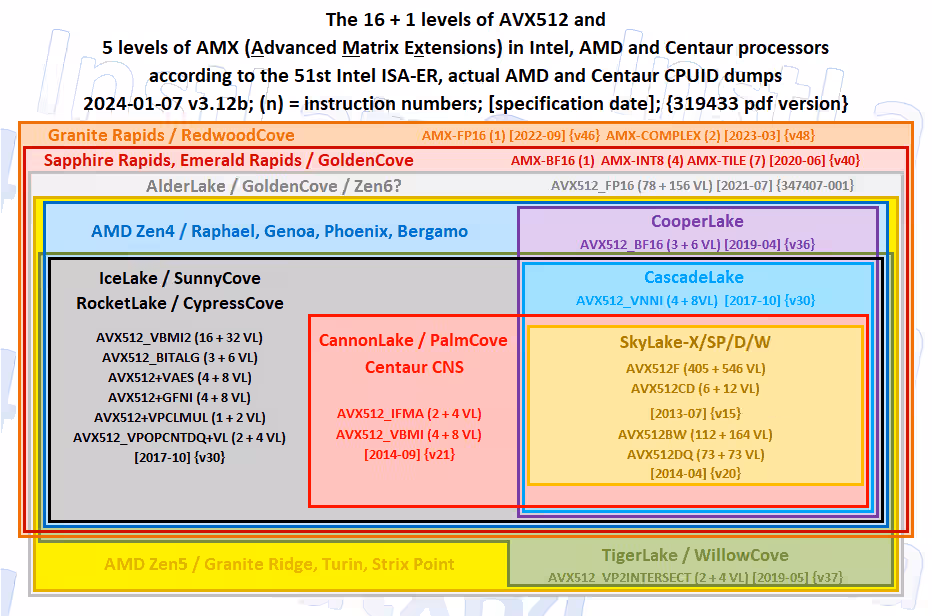Select 'AVX512+GFNI (4 + 8 VL)' line
932x616 pixels.
pyautogui.click(x=179, y=398)
